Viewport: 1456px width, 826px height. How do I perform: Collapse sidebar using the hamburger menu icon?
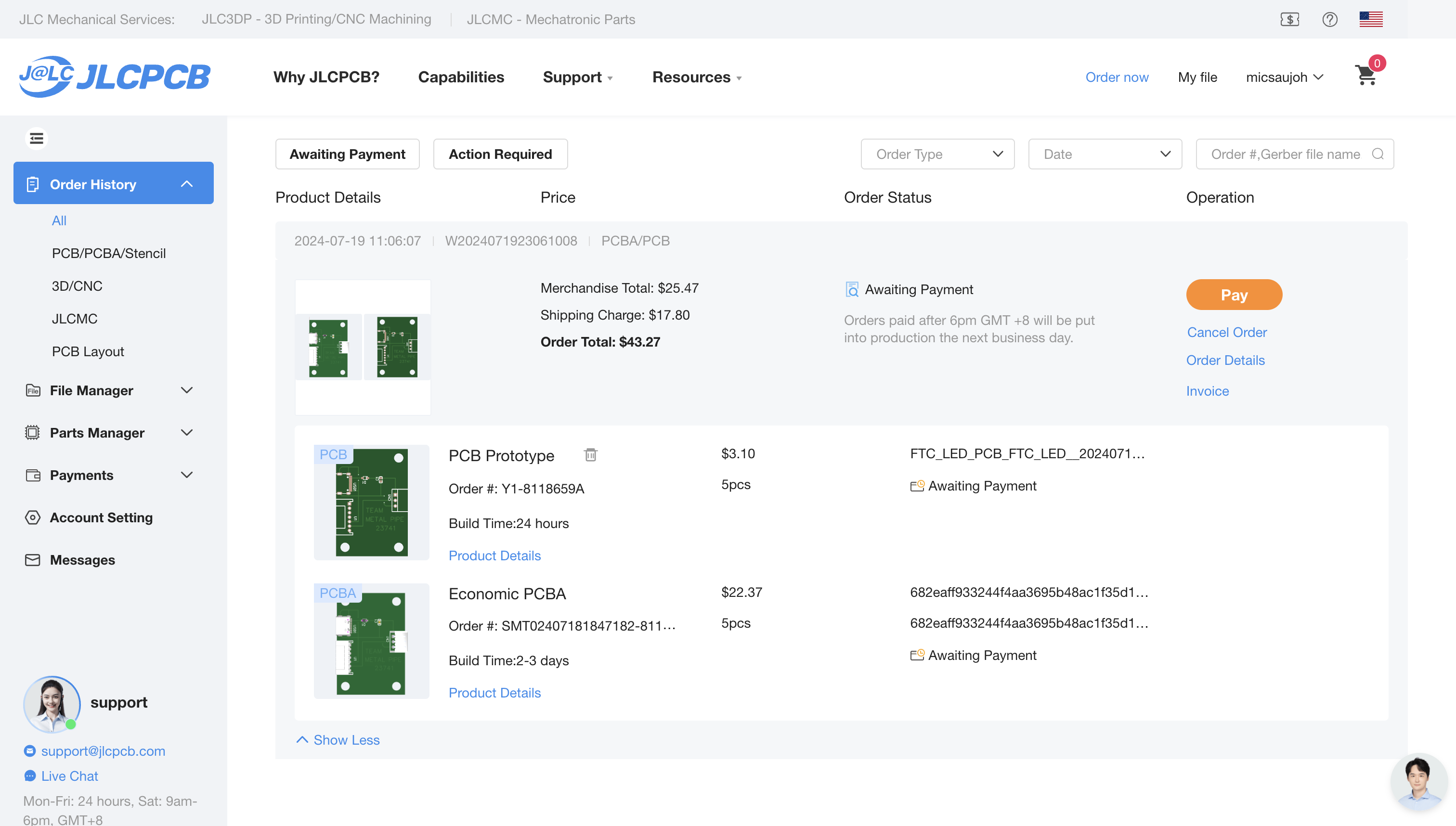point(36,139)
